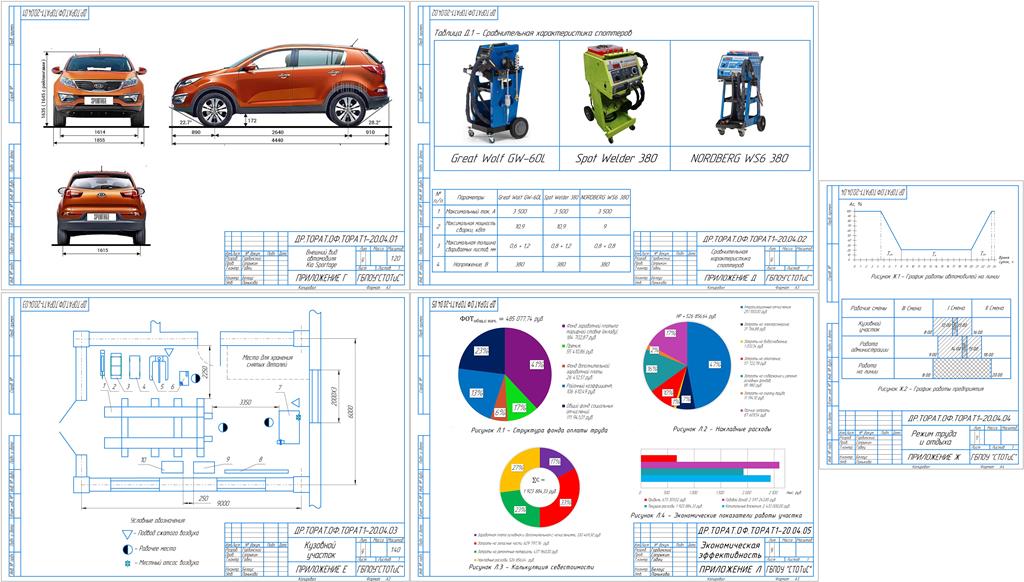Click the 1615 dimension under rear view

click(x=103, y=250)
